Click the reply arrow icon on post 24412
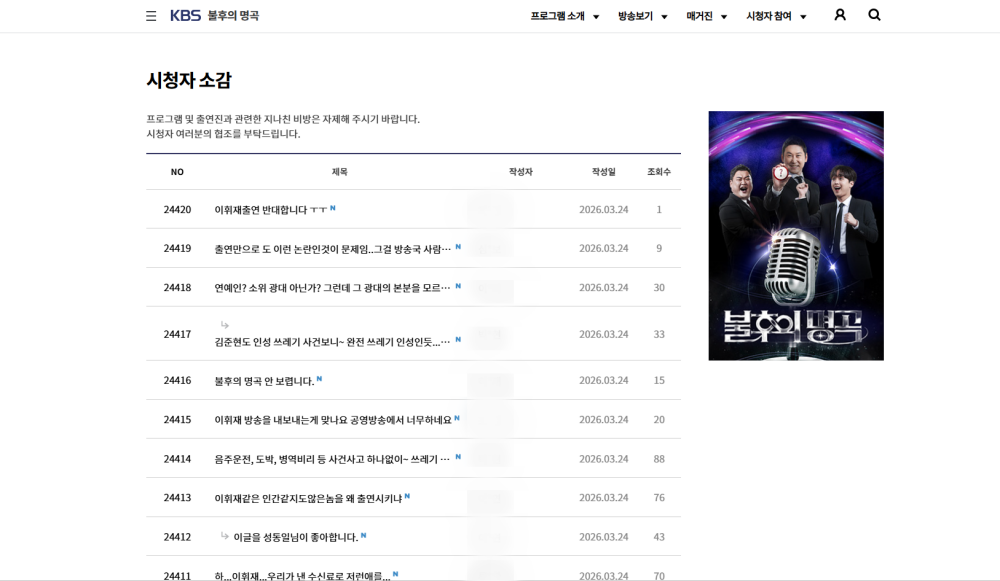The width and height of the screenshot is (1000, 581). 222,536
